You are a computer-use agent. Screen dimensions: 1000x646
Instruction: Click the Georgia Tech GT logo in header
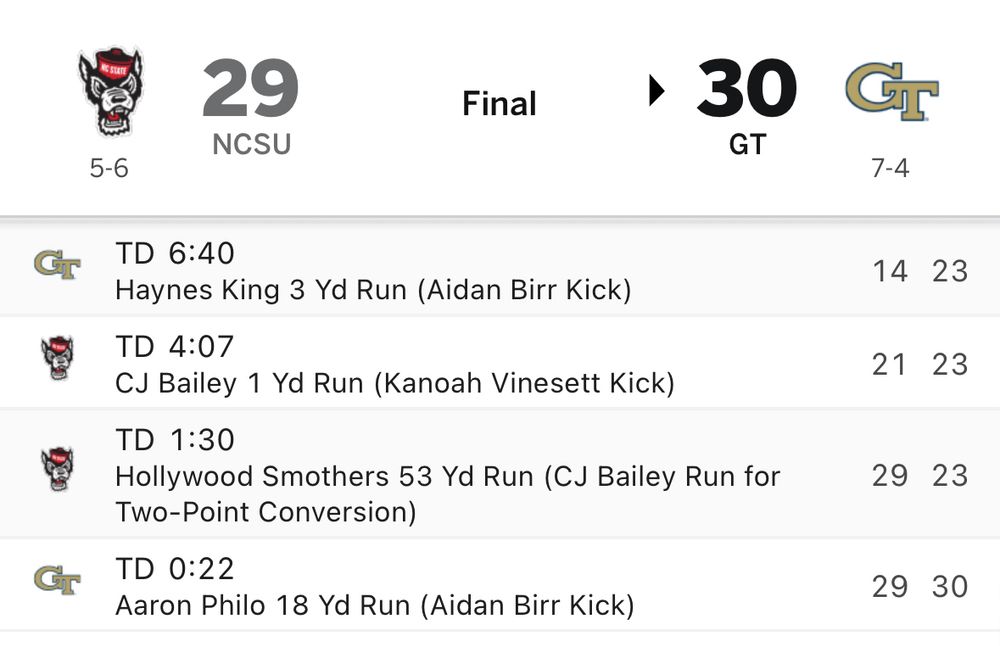tap(892, 91)
